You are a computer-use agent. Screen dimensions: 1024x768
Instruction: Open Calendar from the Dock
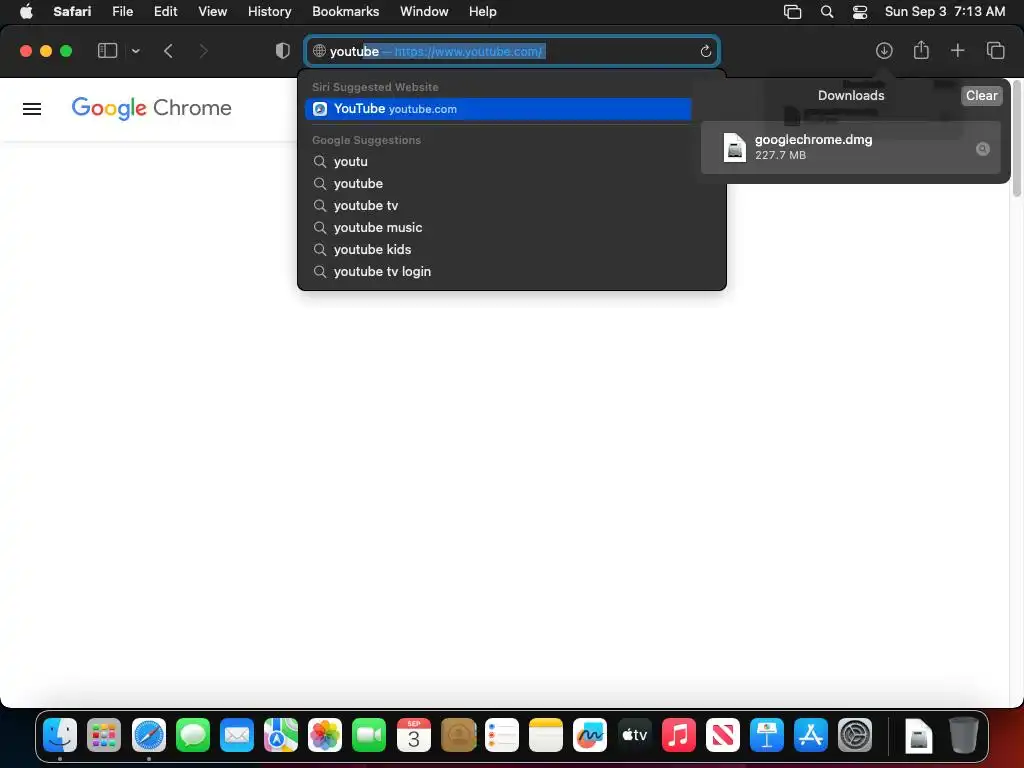click(414, 735)
